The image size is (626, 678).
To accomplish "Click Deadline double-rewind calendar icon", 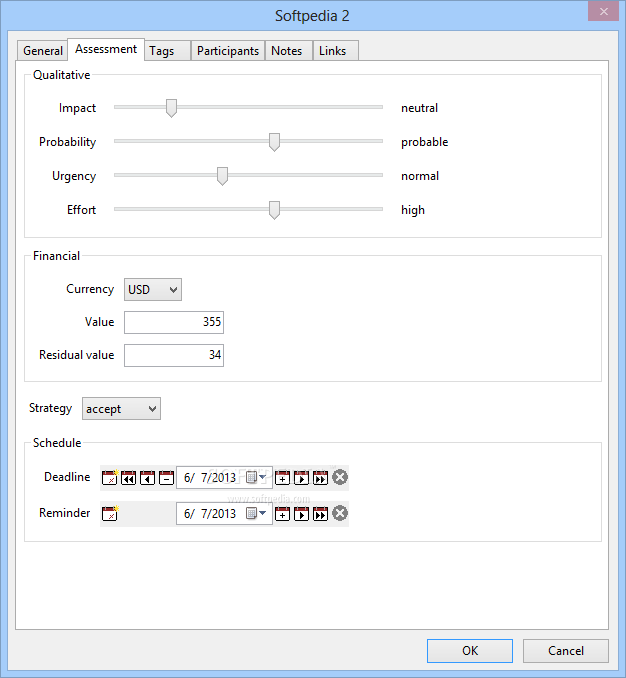I will coord(128,478).
